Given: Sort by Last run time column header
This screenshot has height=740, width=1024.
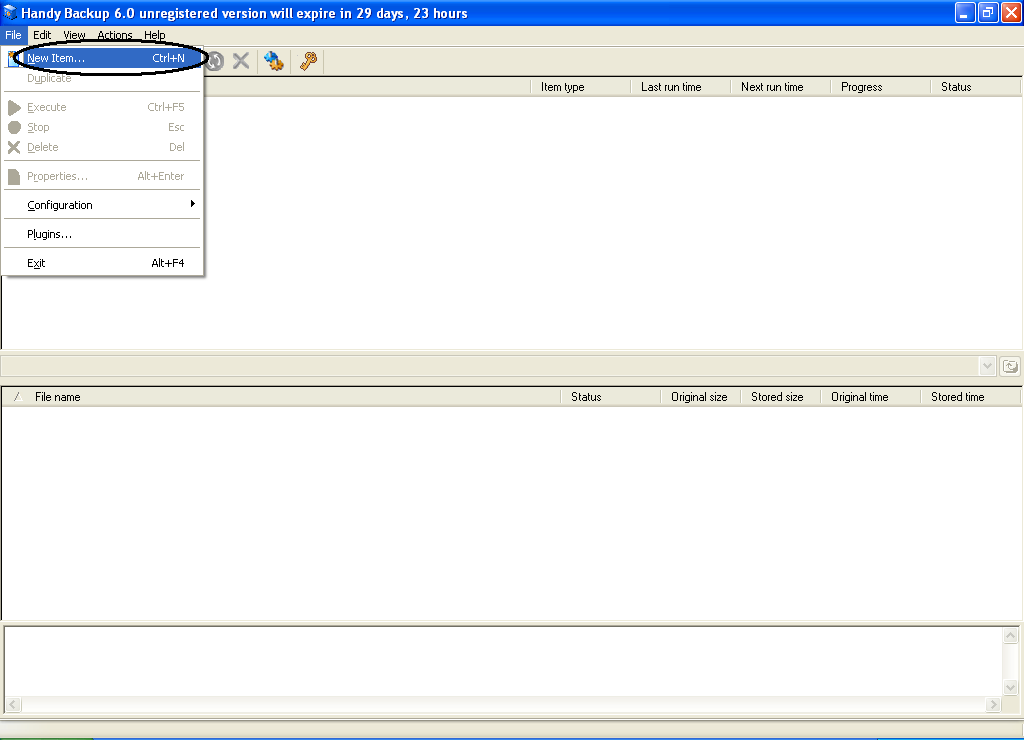Looking at the screenshot, I should coord(680,87).
